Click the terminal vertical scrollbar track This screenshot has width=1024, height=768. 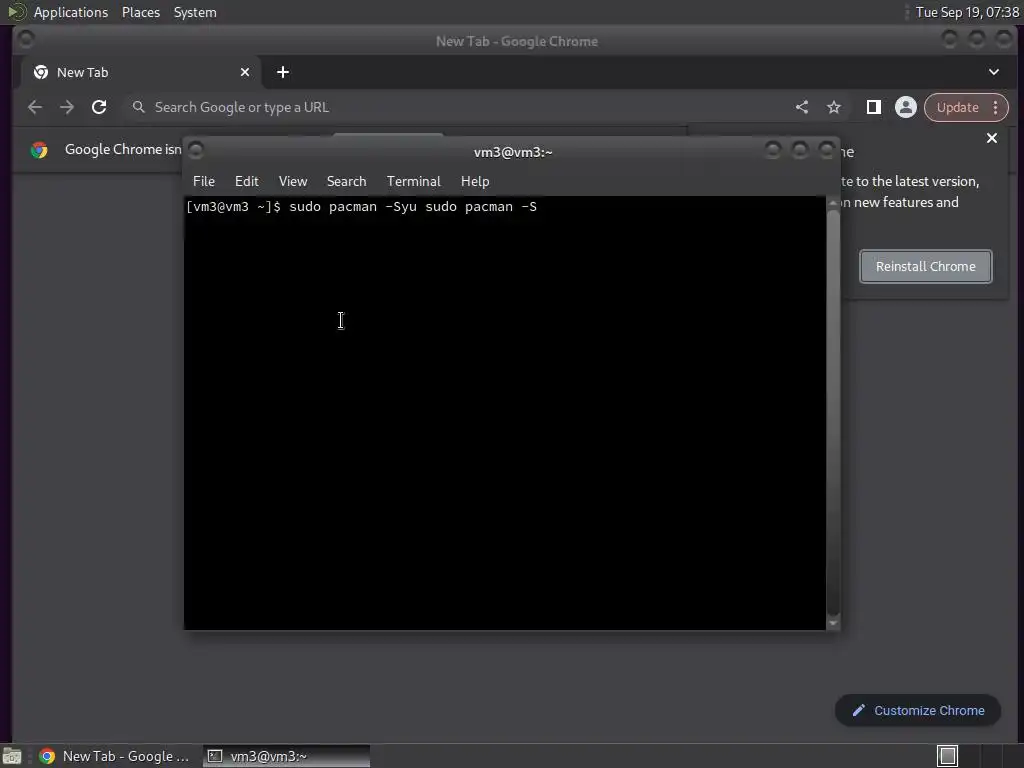(833, 413)
